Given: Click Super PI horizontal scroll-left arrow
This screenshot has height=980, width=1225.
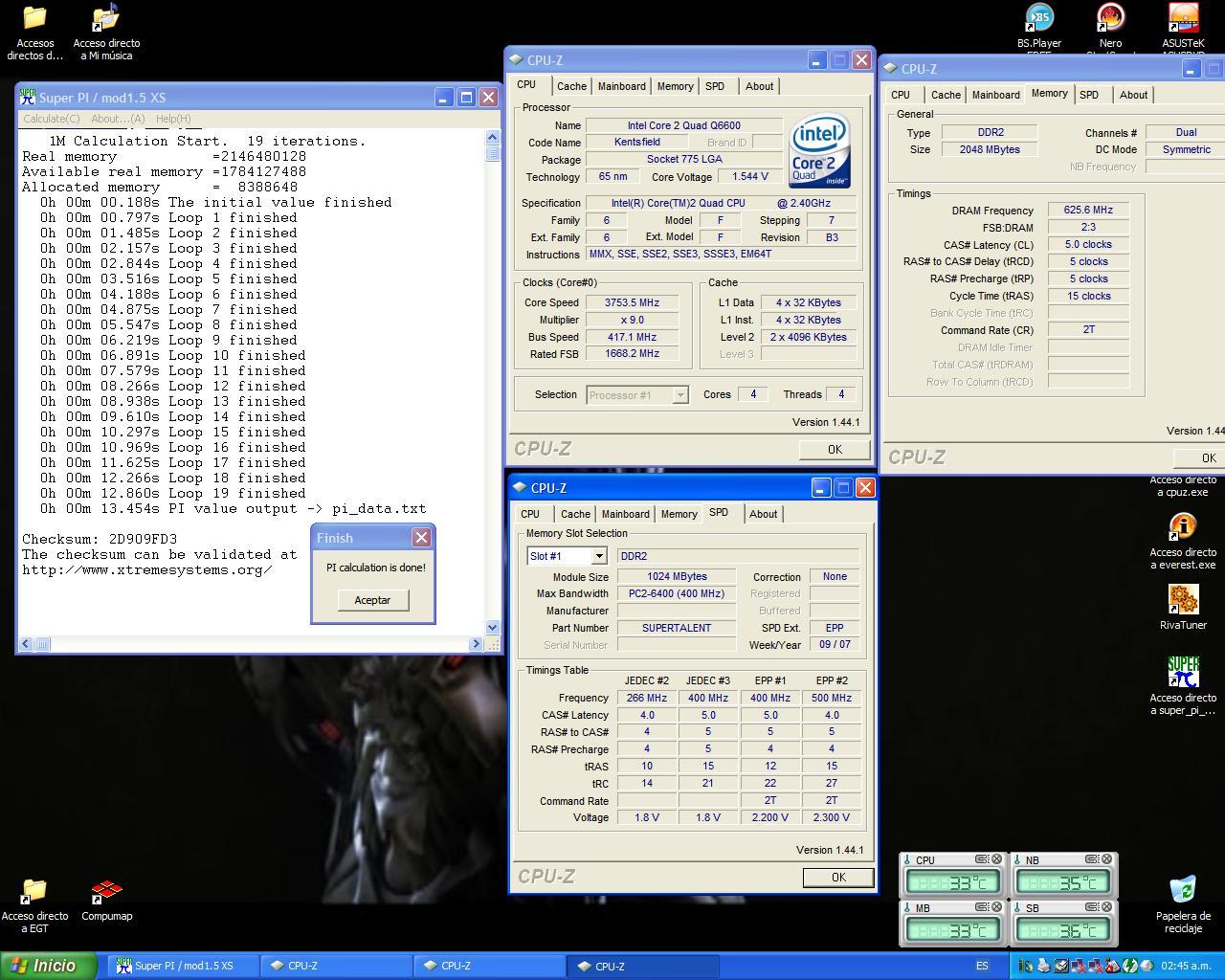Looking at the screenshot, I should coord(26,644).
